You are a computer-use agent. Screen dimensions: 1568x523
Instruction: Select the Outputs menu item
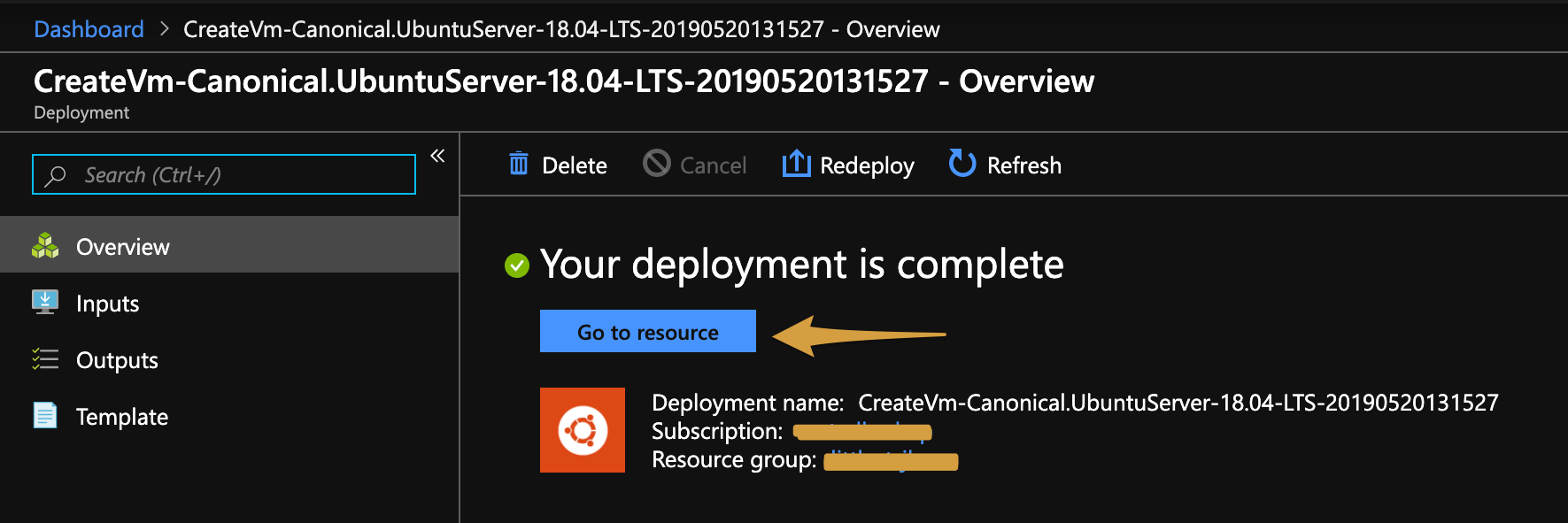pos(117,360)
